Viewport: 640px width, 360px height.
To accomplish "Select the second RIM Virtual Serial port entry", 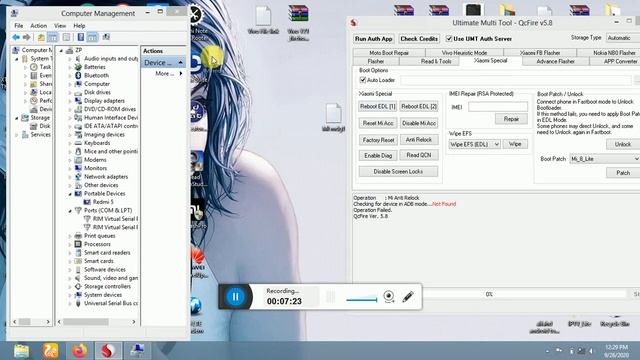I will click(115, 227).
